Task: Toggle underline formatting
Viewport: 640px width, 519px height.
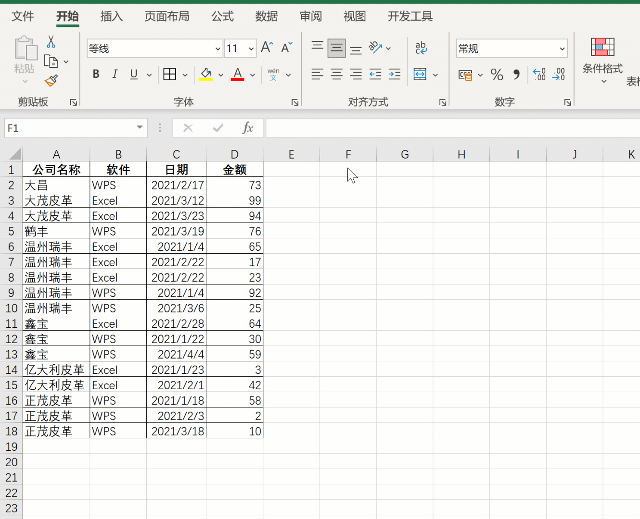Action: pos(133,74)
